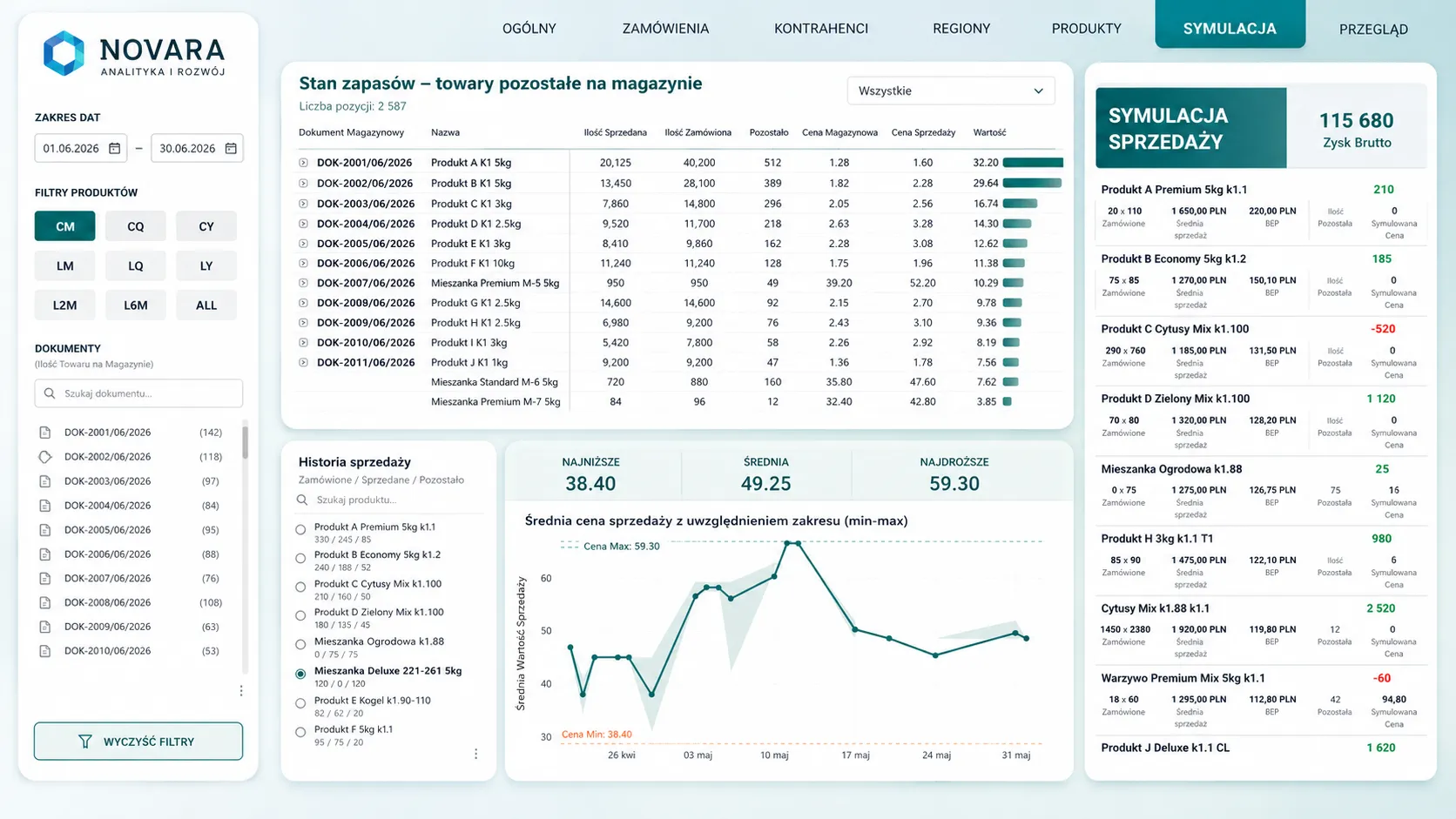The height and width of the screenshot is (819, 1456).
Task: Expand the DOK-2006/06/2026 table row
Action: coord(303,263)
